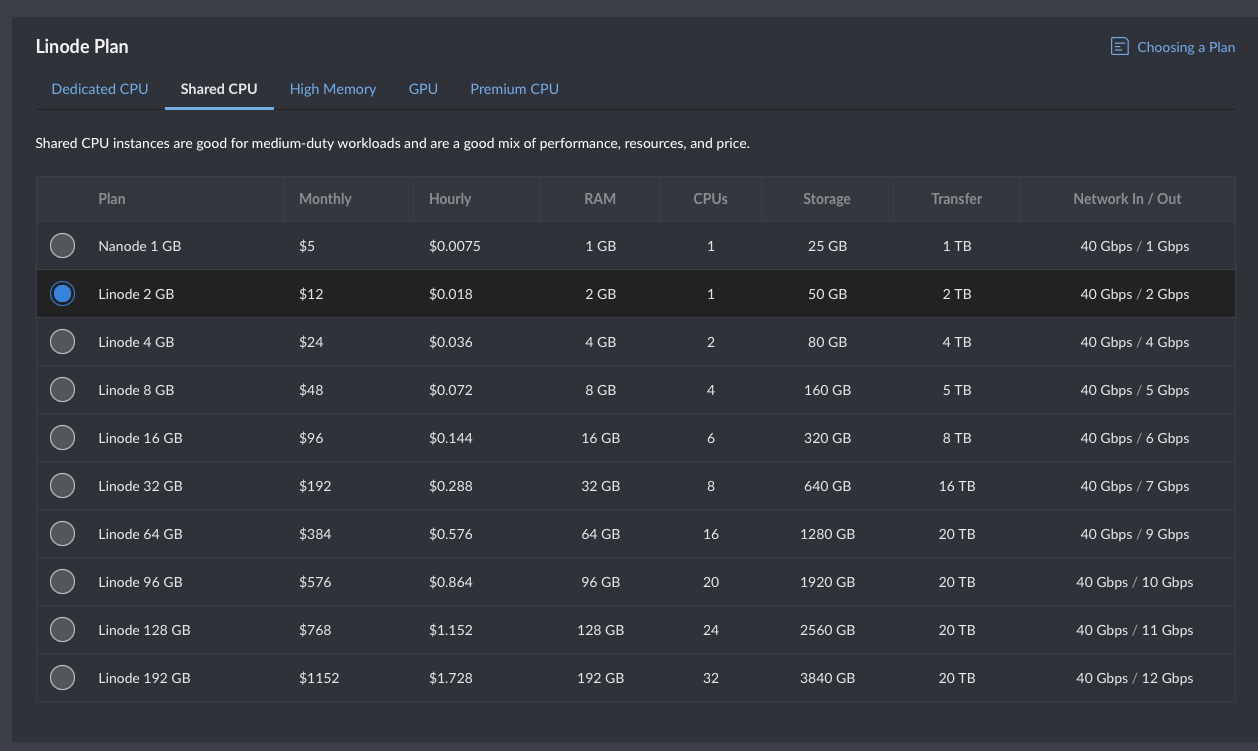Click the 40 Gbps / 9 Gbps network value

coord(1135,534)
